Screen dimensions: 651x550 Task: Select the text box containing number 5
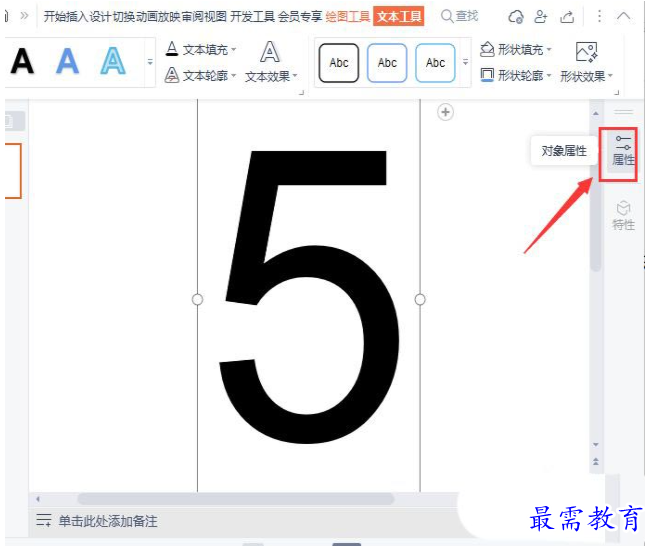(x=308, y=296)
